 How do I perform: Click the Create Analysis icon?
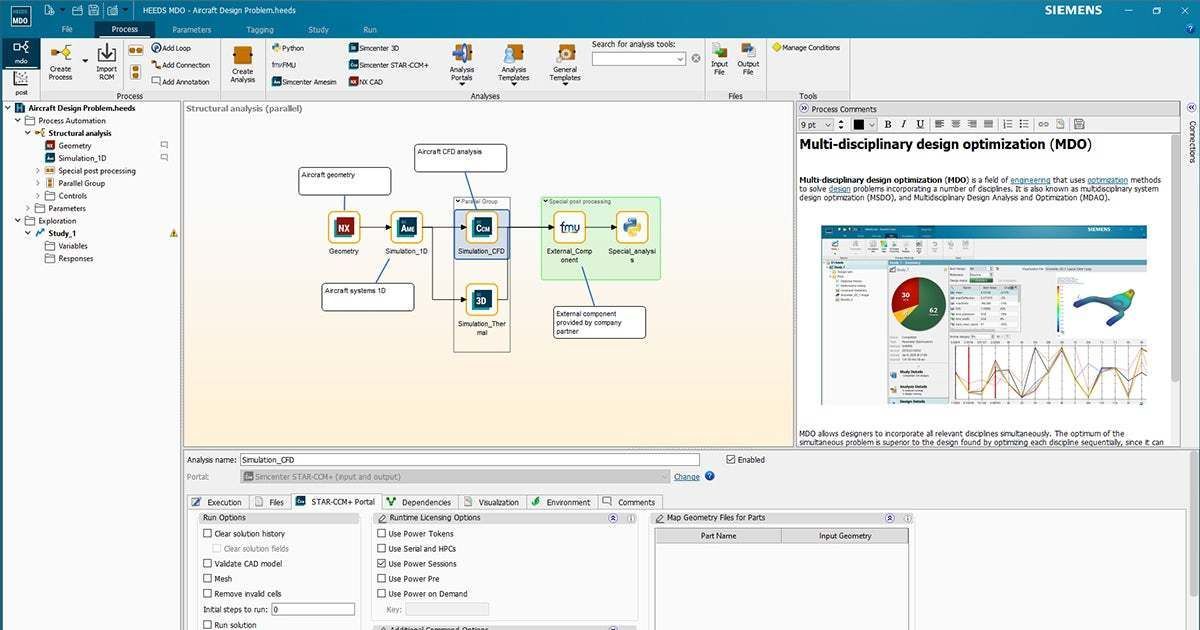(242, 54)
